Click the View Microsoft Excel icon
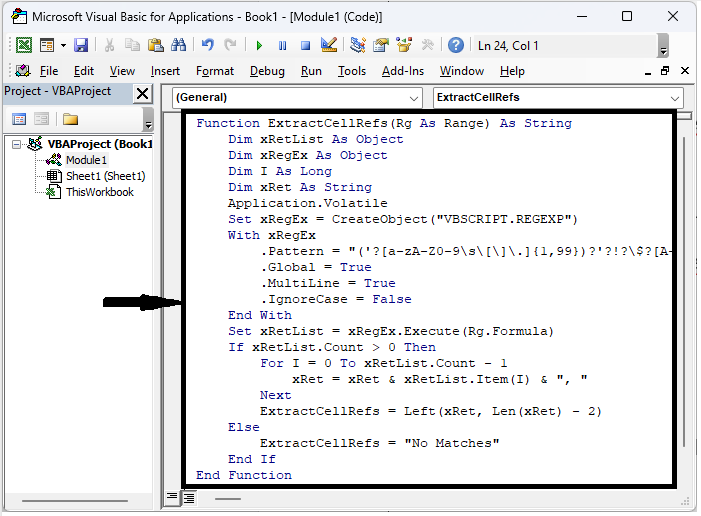The width and height of the screenshot is (701, 516). [23, 45]
